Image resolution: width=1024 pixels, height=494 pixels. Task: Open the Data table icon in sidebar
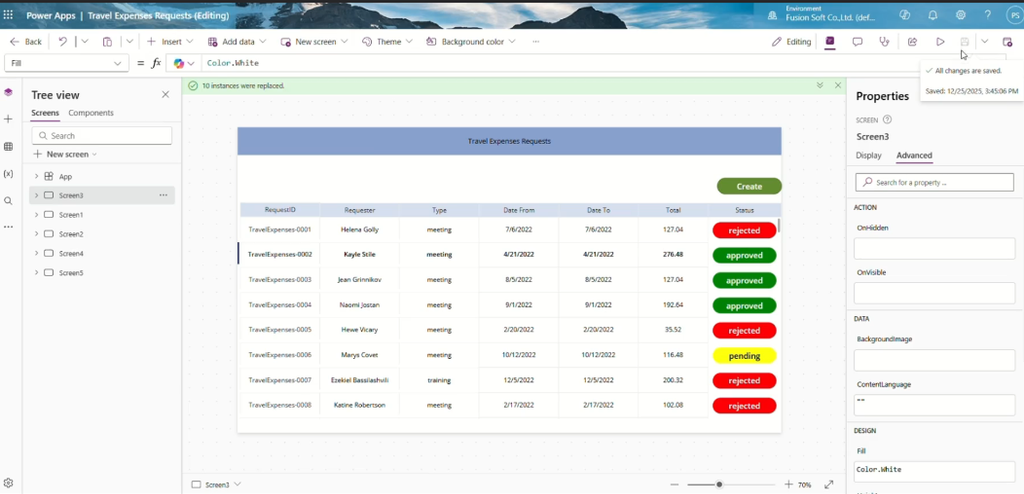point(8,146)
